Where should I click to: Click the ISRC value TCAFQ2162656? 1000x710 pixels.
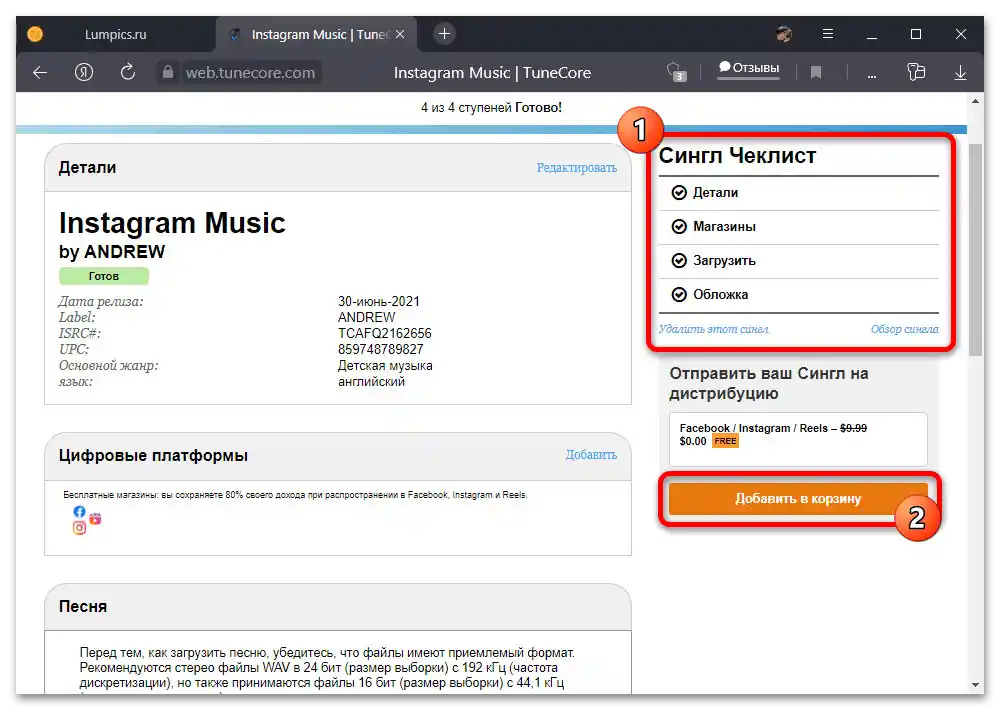pos(385,334)
